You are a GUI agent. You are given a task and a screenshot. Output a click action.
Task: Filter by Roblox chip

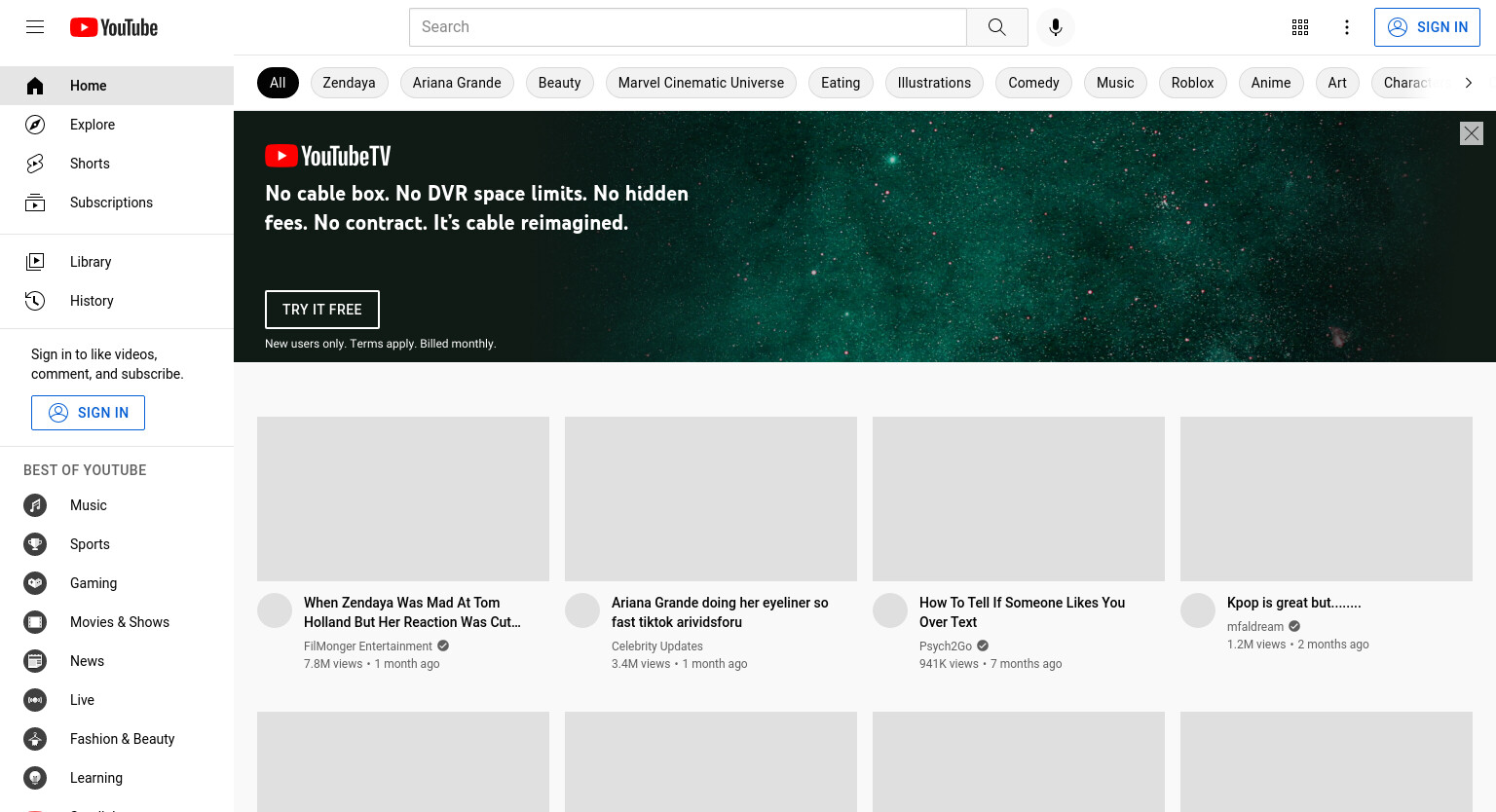click(1192, 83)
